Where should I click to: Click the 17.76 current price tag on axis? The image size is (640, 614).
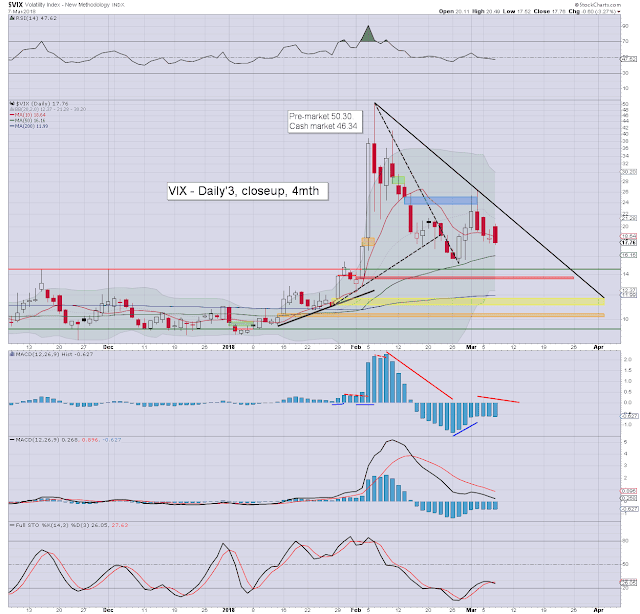click(628, 242)
